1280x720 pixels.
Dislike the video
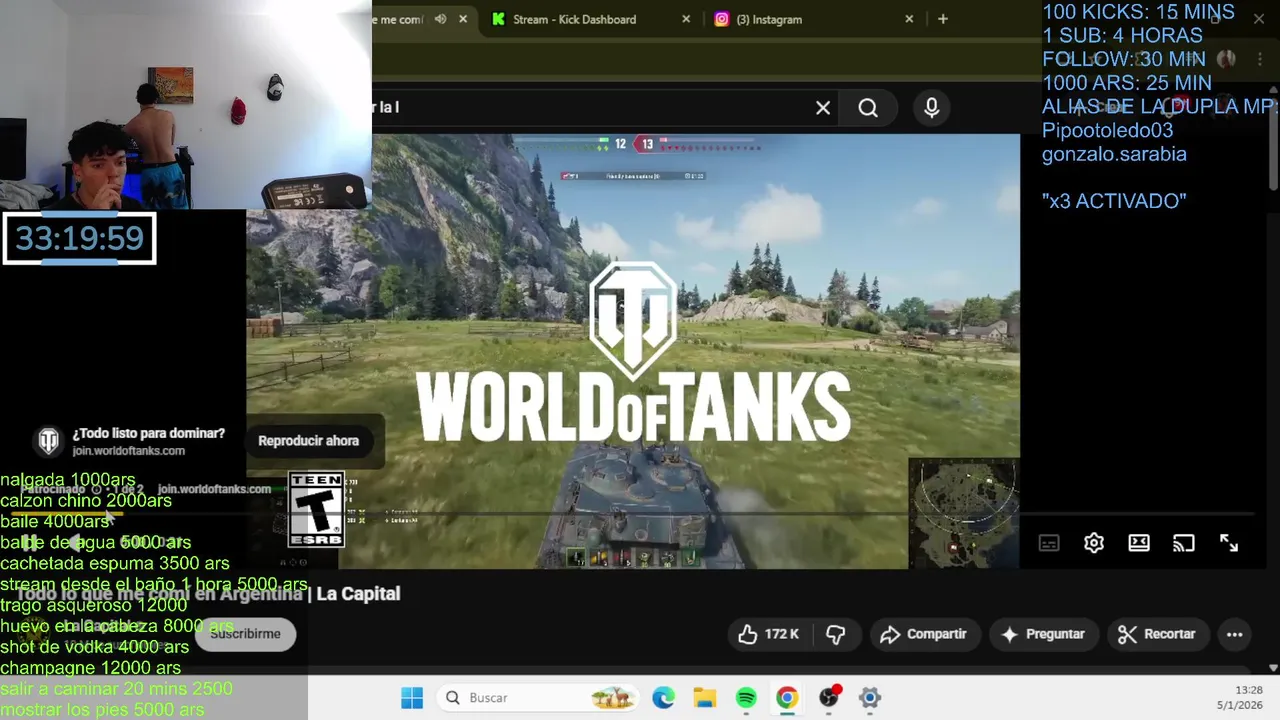pyautogui.click(x=836, y=634)
